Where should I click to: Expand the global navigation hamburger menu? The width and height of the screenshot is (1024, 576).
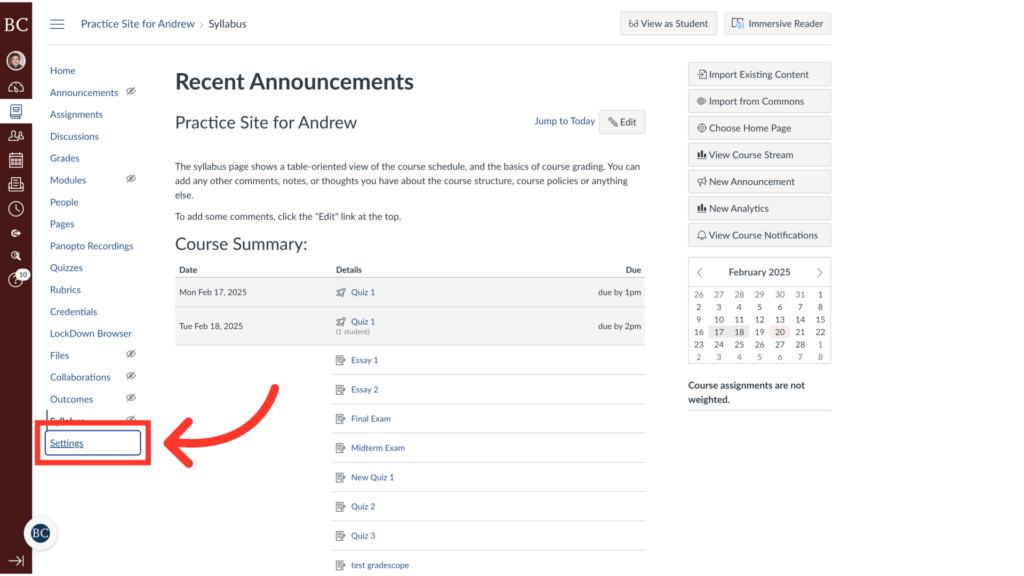tap(57, 24)
